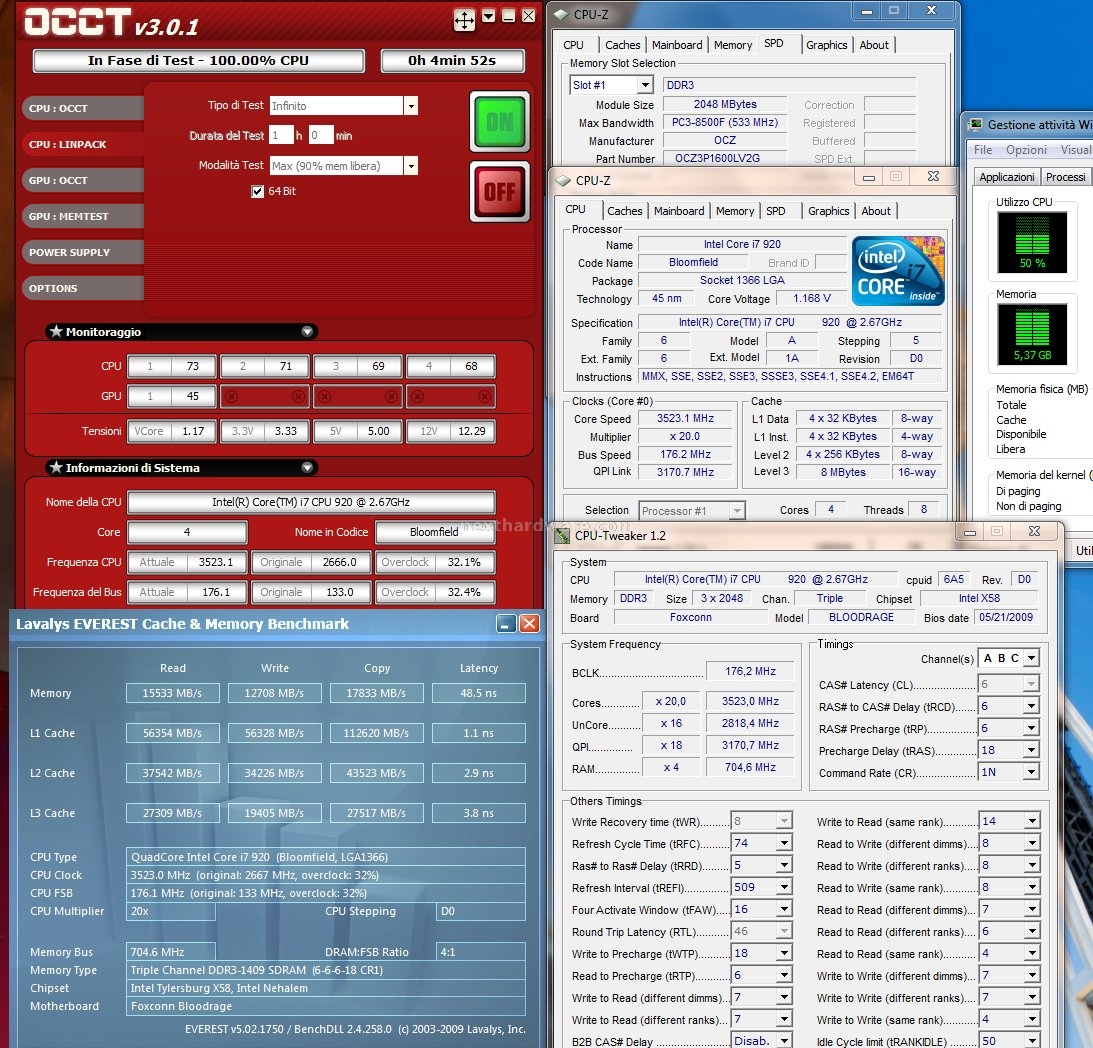Screen dimensions: 1093x1048
Task: Switch to Graphics tab in front CPU-Z
Action: point(828,211)
